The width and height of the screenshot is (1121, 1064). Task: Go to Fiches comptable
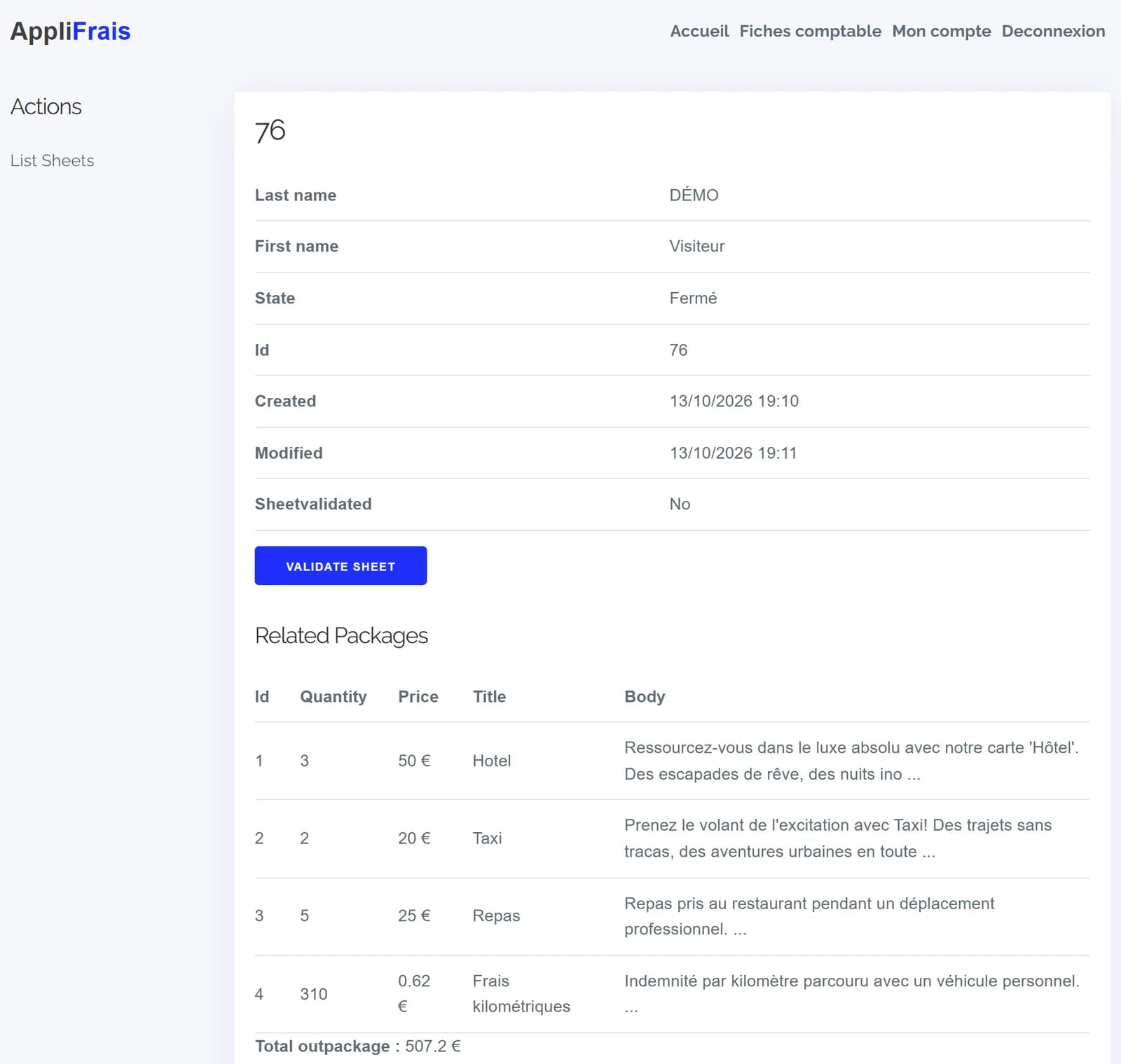click(x=810, y=31)
